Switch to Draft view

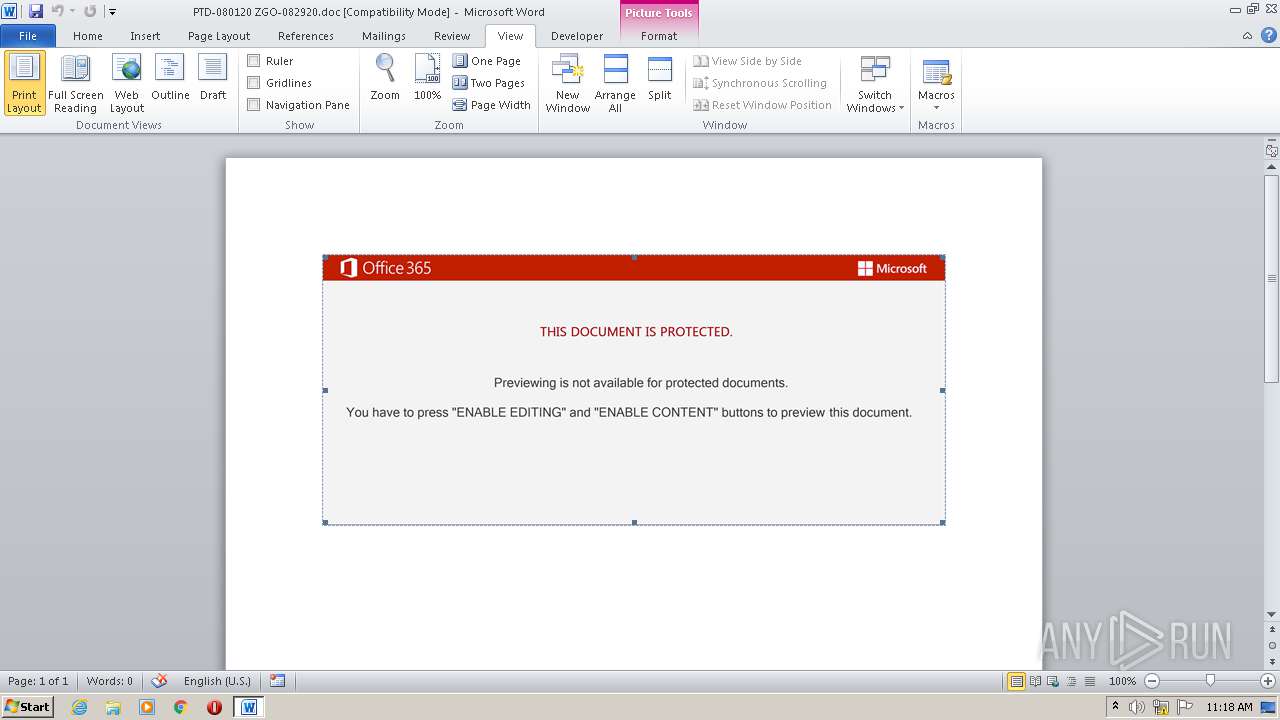(213, 78)
